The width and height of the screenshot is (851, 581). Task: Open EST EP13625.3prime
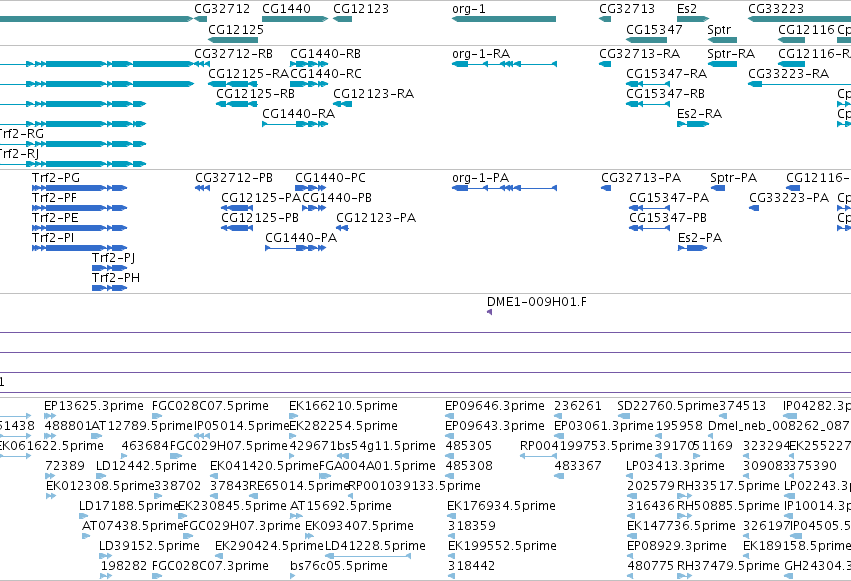[94, 406]
